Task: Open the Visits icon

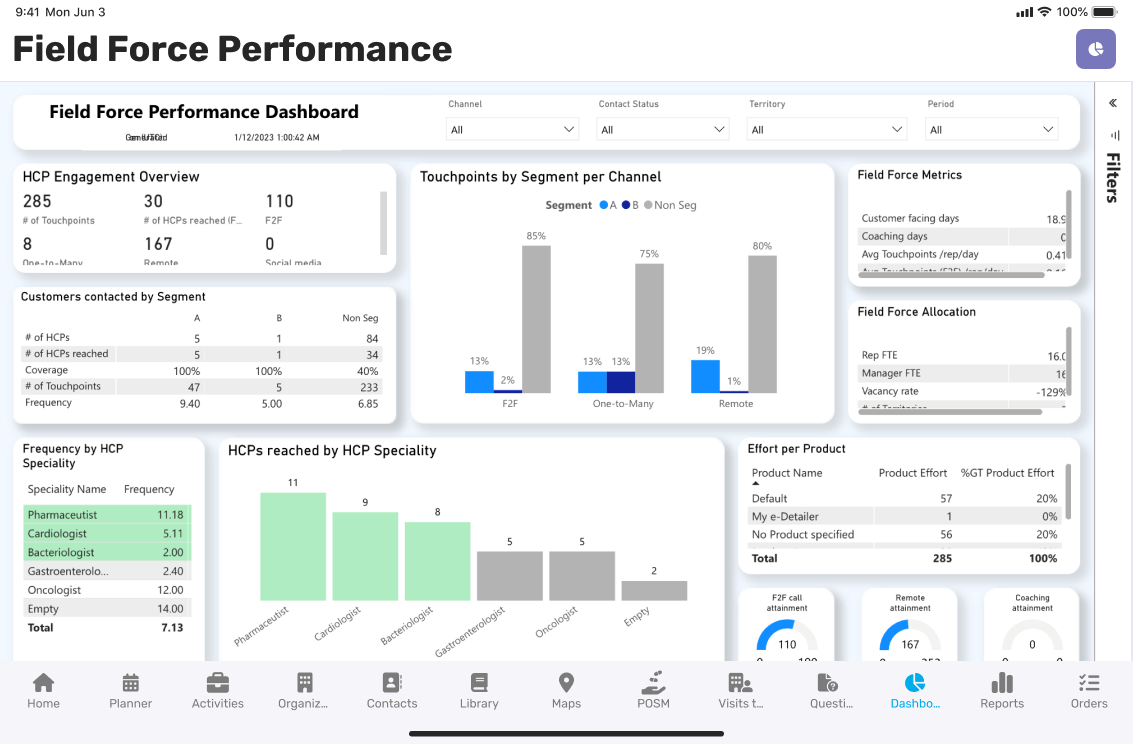Action: [740, 682]
